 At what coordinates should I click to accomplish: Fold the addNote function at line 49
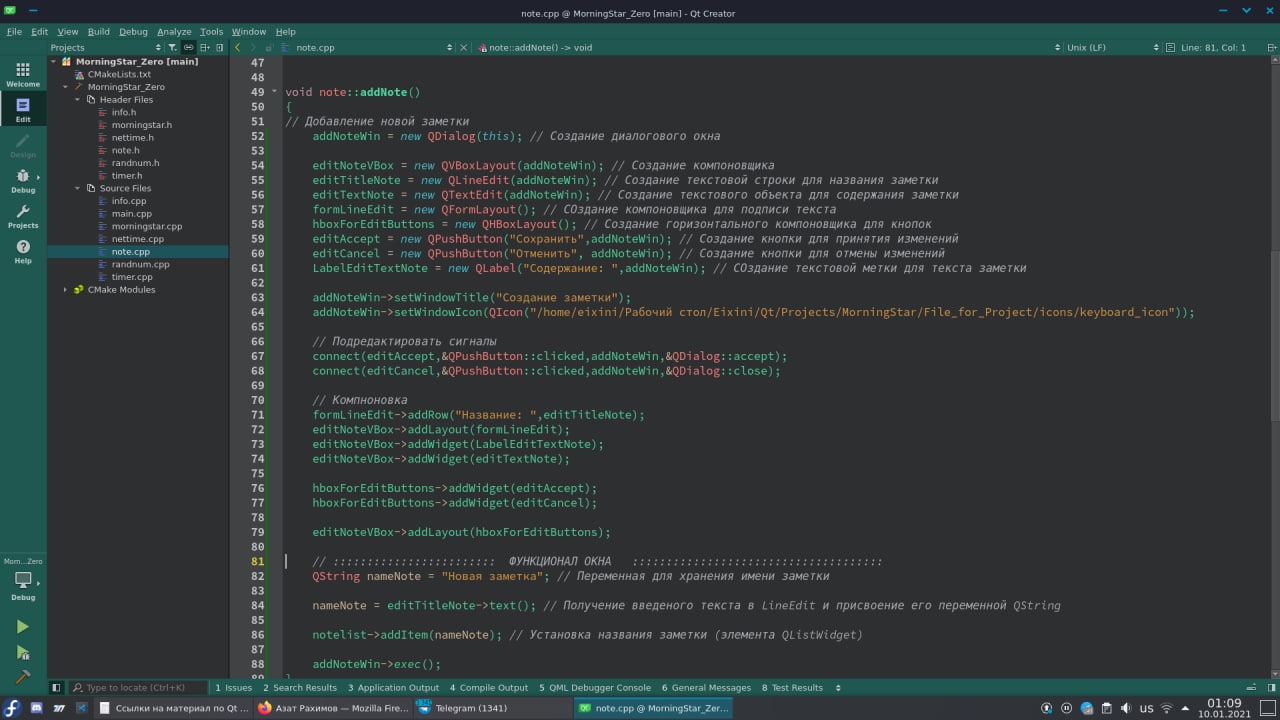click(x=274, y=92)
